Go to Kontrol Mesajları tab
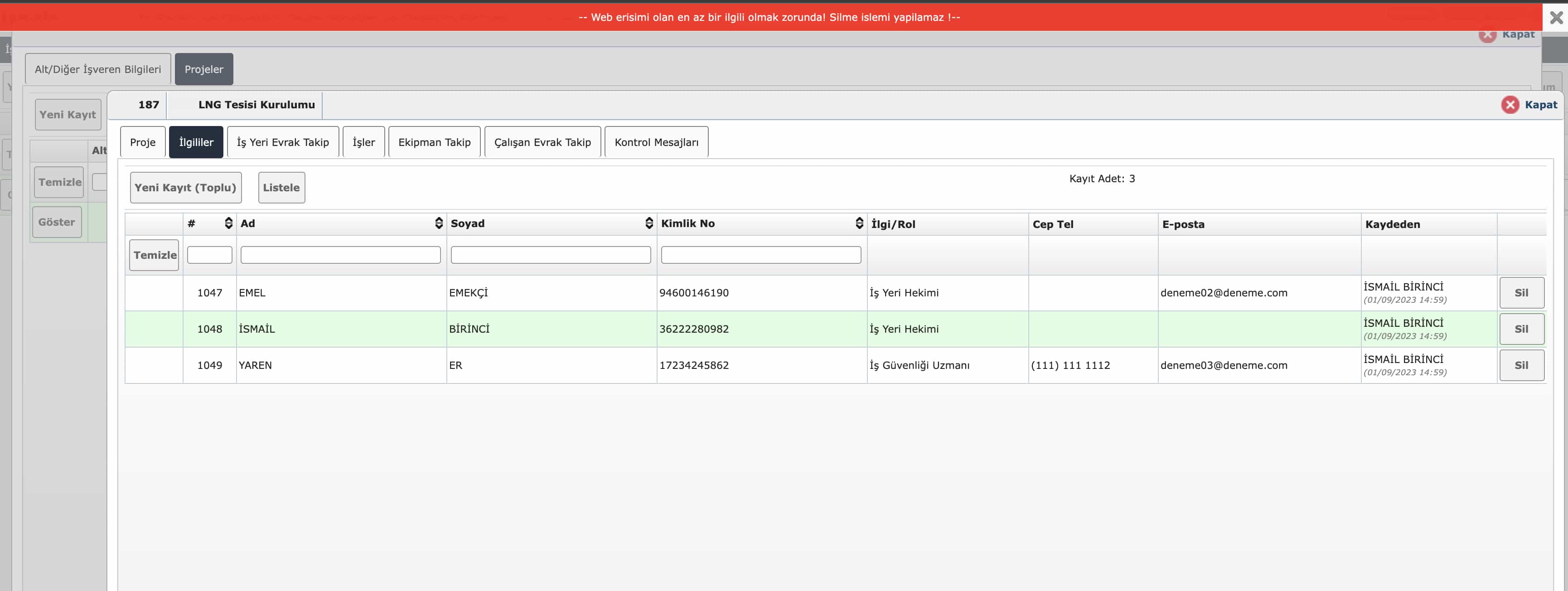Screen dimensions: 1568x591 pos(656,142)
